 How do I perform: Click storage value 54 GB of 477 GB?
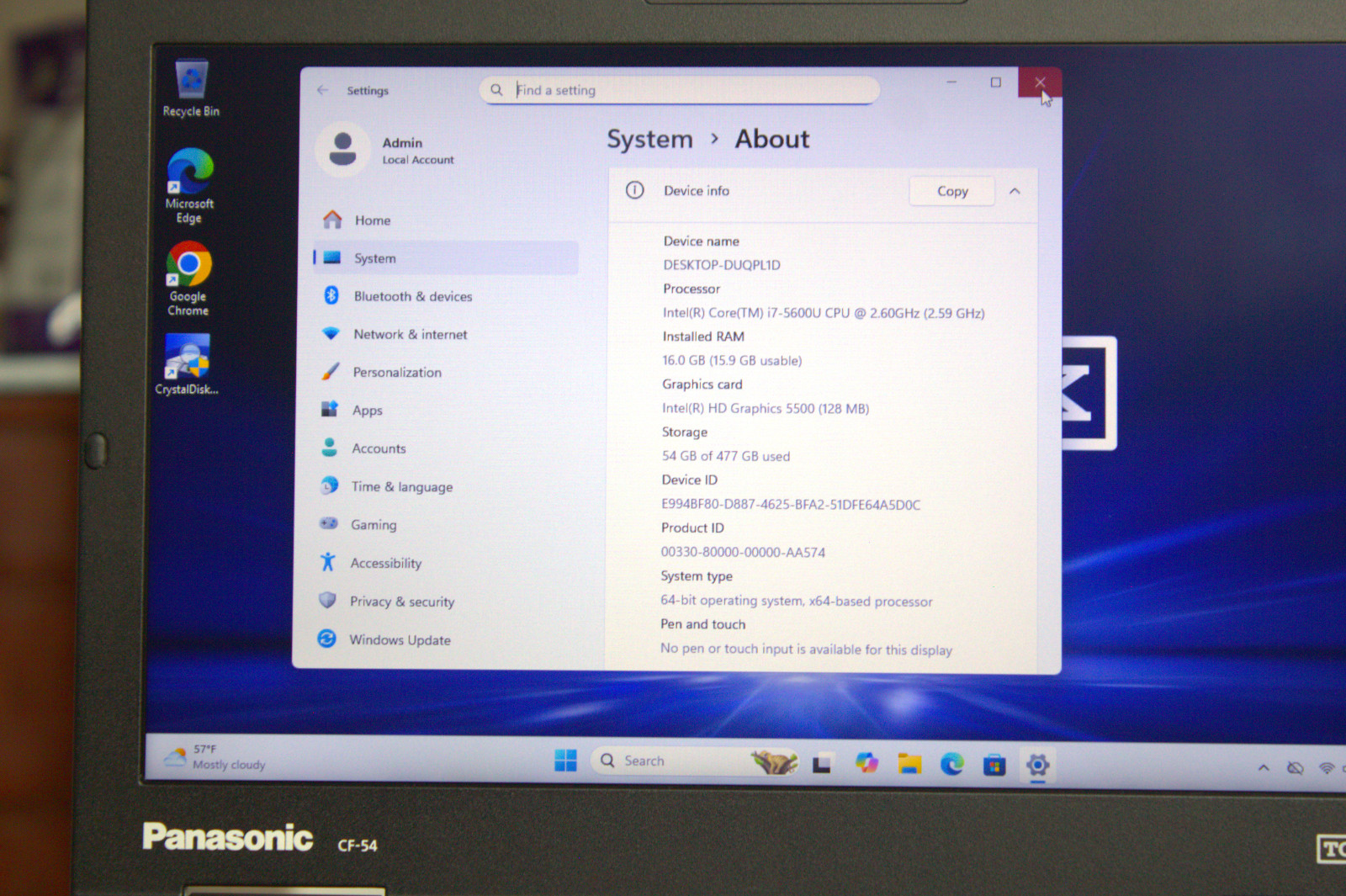[726, 456]
